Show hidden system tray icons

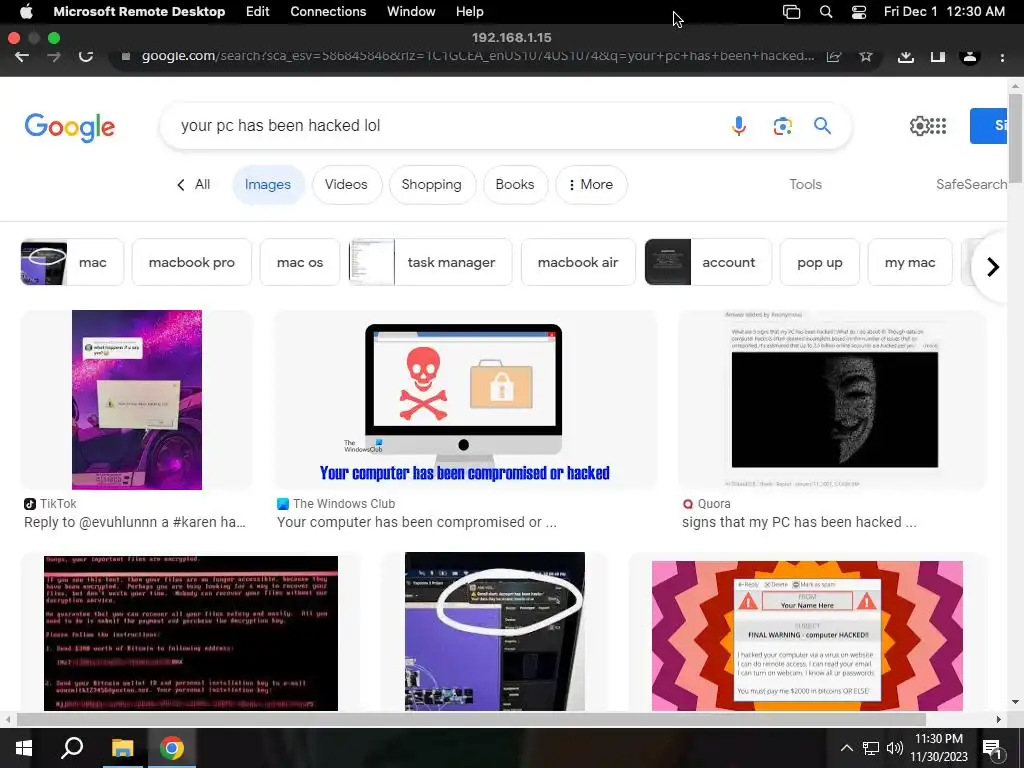point(846,748)
